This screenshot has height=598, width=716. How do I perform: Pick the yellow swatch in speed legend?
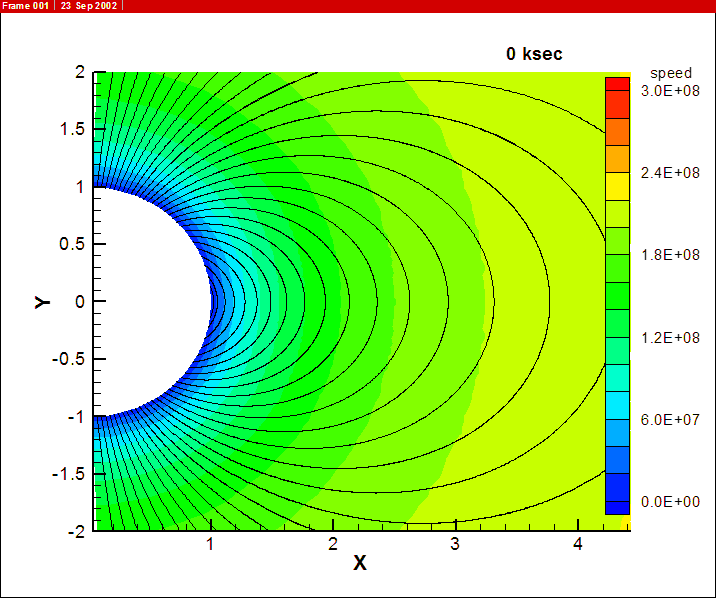point(617,186)
